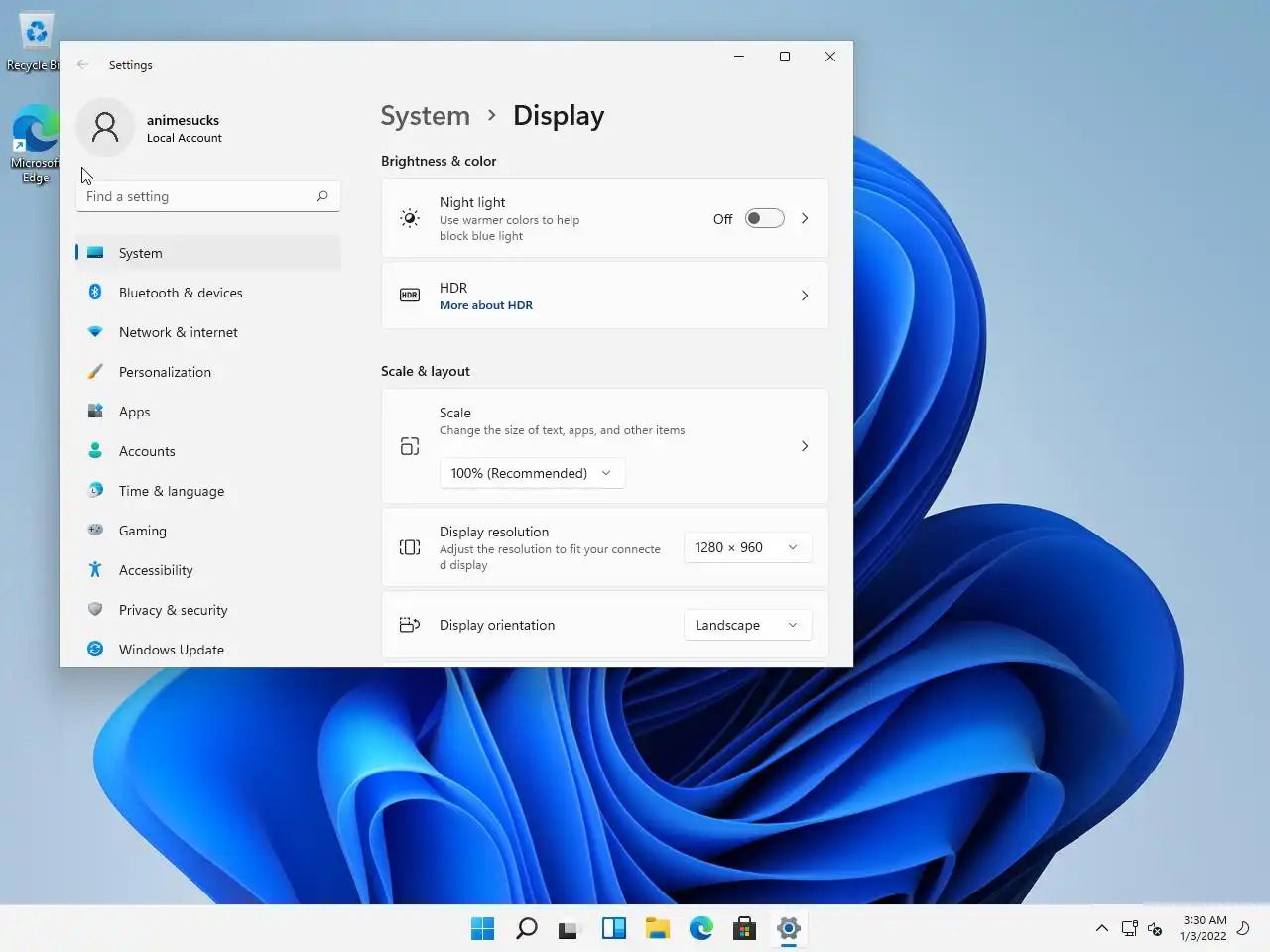Screen dimensions: 1270x952
Task: Open the Scale percentage dropdown
Action: click(532, 473)
